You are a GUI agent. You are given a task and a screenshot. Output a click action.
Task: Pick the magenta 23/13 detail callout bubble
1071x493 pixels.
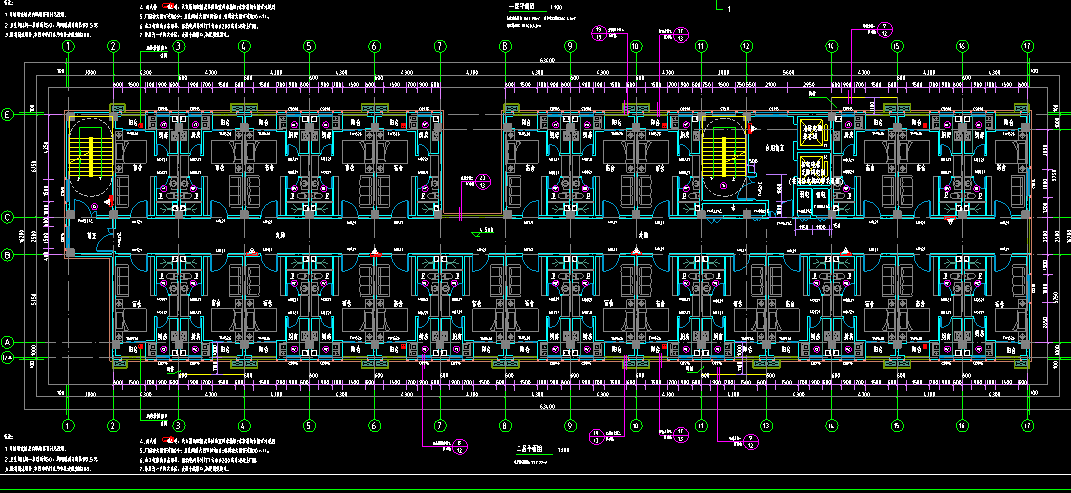[x=483, y=181]
